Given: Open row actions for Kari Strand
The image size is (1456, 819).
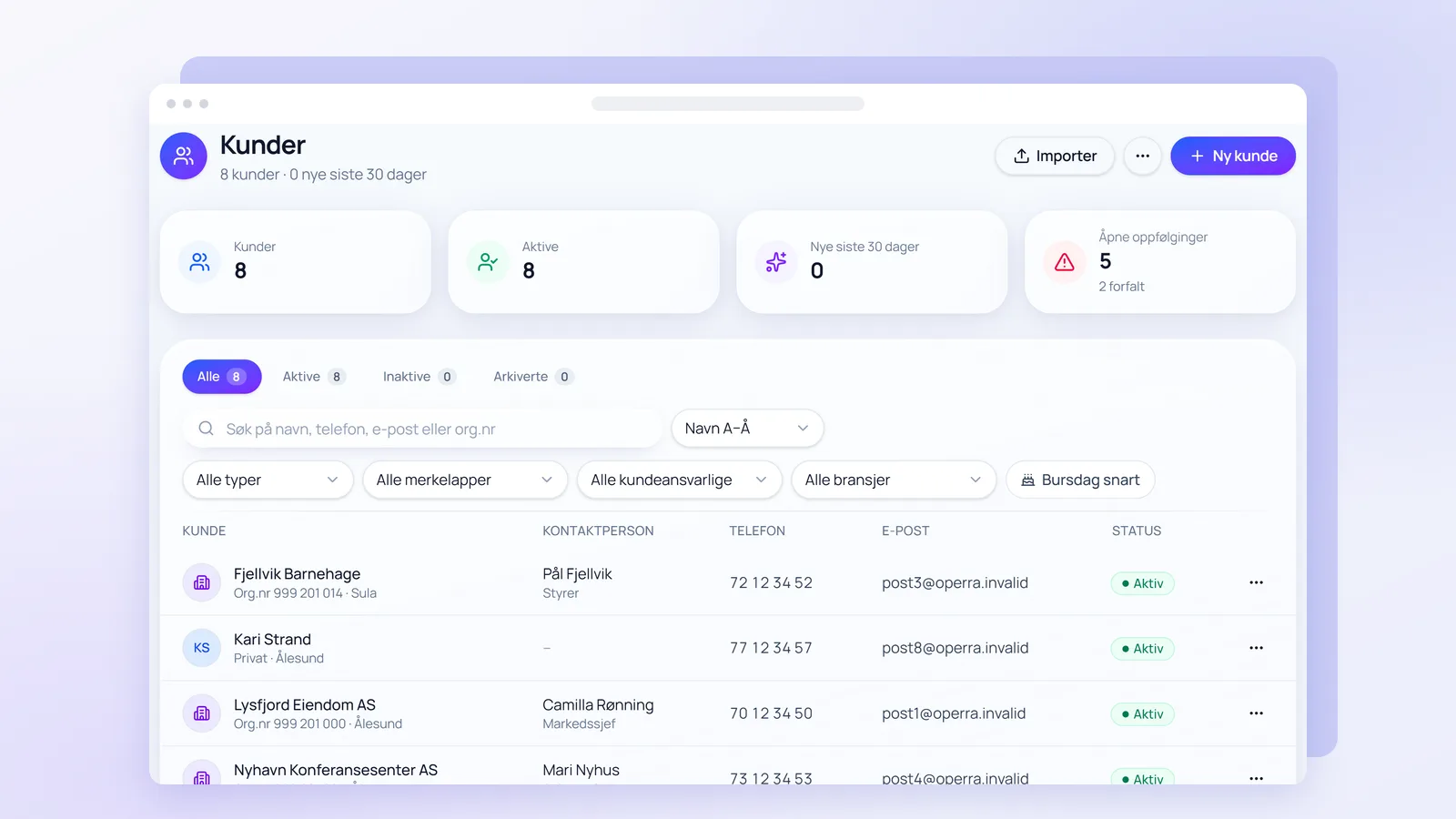Looking at the screenshot, I should click(x=1256, y=648).
